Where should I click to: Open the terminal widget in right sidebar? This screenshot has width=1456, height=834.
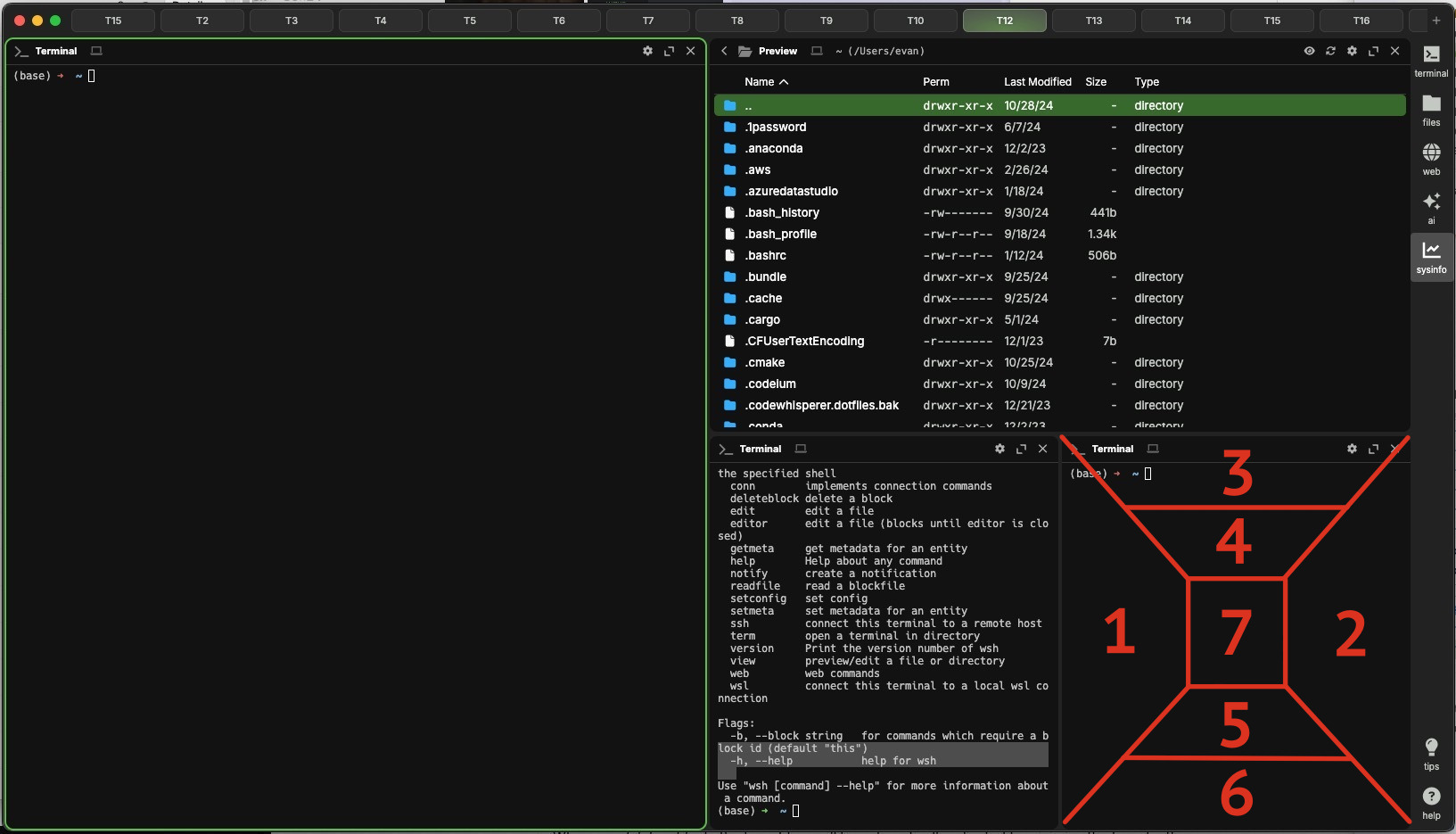click(x=1431, y=62)
